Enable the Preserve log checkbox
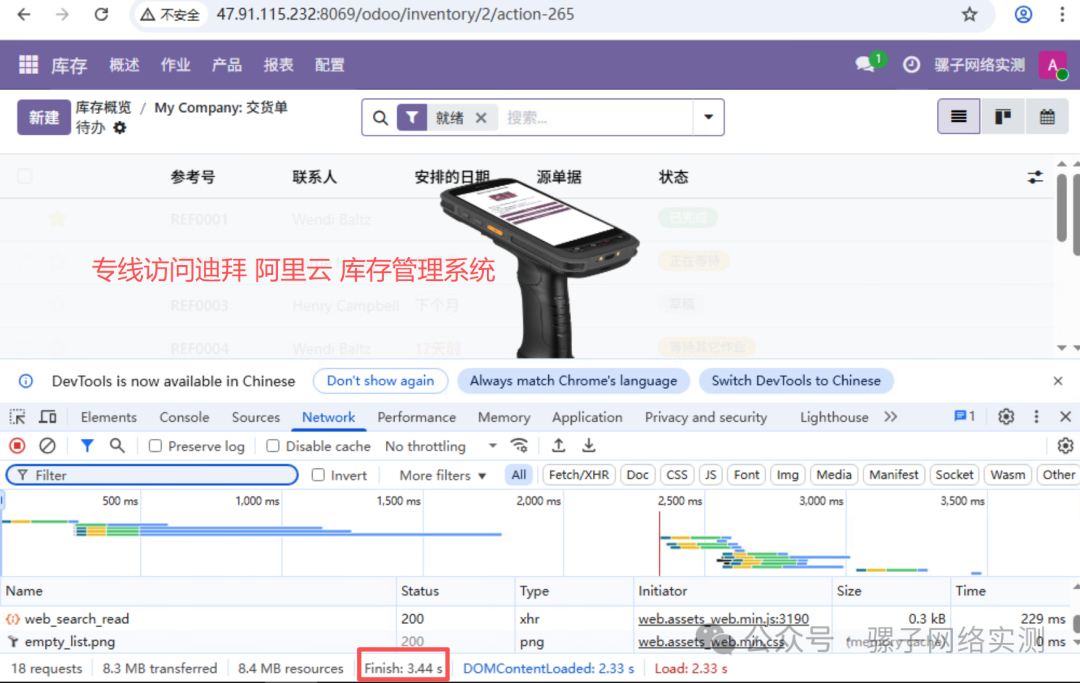Screen dimensions: 1080x683 (155, 446)
